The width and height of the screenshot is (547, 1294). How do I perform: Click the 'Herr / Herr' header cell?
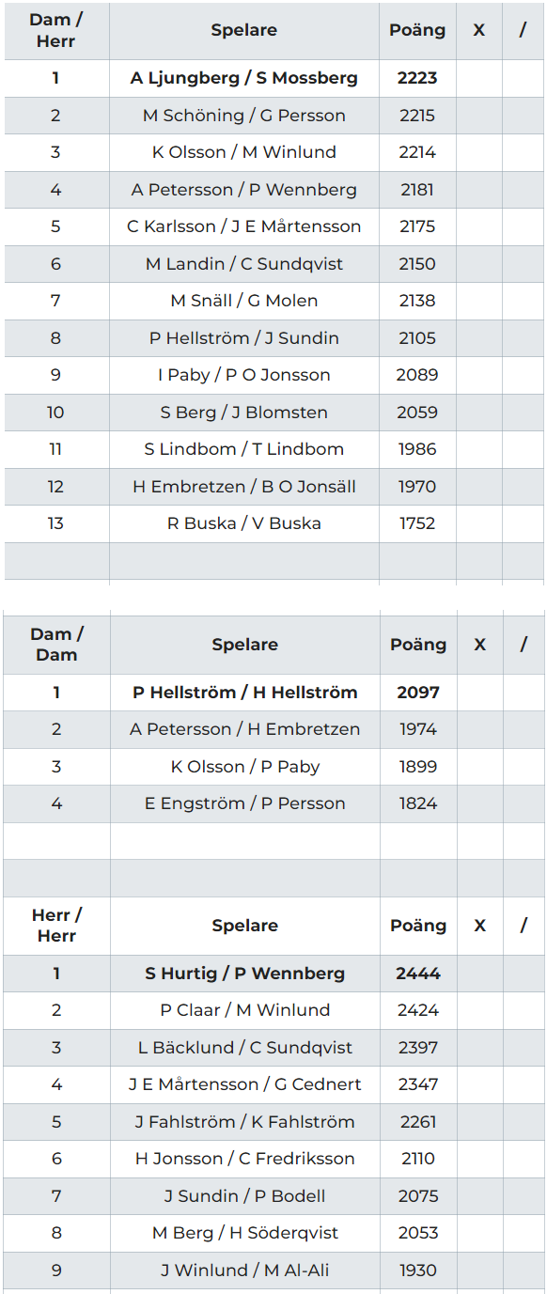(57, 925)
